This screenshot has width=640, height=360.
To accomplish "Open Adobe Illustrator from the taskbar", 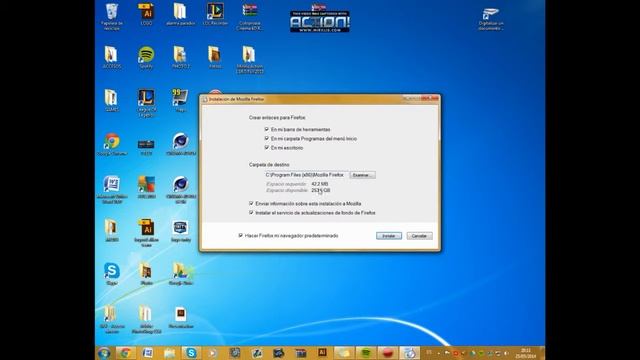I will (322, 353).
